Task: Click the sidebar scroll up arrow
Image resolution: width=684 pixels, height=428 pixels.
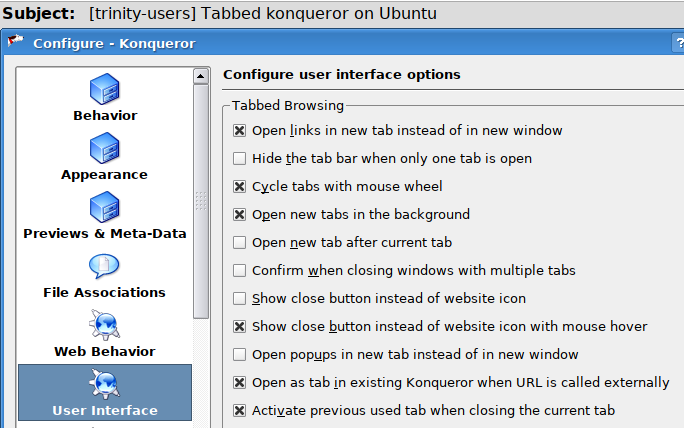Action: (x=201, y=76)
